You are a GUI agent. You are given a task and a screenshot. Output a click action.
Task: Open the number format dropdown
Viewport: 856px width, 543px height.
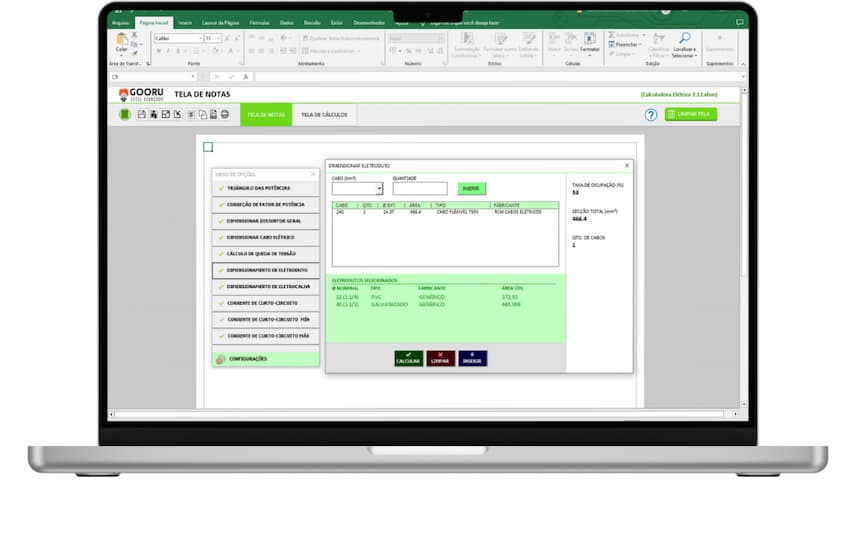441,38
